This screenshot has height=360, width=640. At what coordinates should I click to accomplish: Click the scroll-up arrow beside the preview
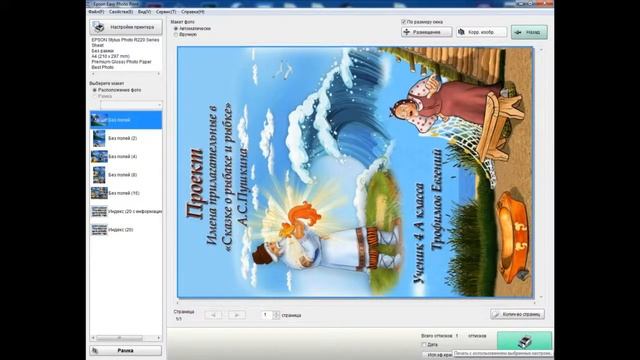(541, 50)
